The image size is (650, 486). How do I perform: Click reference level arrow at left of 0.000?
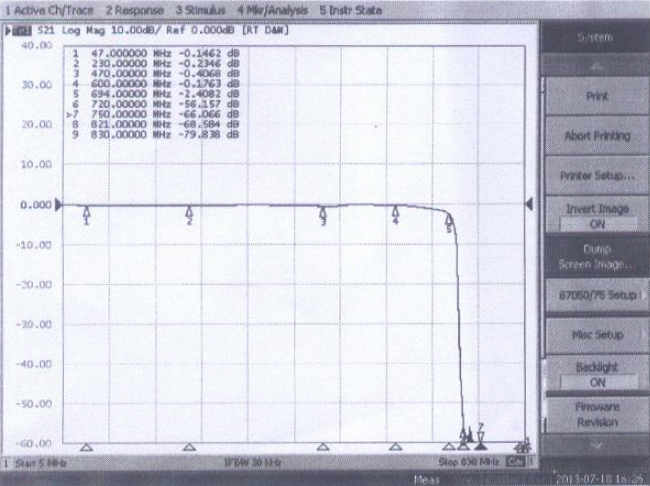pos(58,204)
